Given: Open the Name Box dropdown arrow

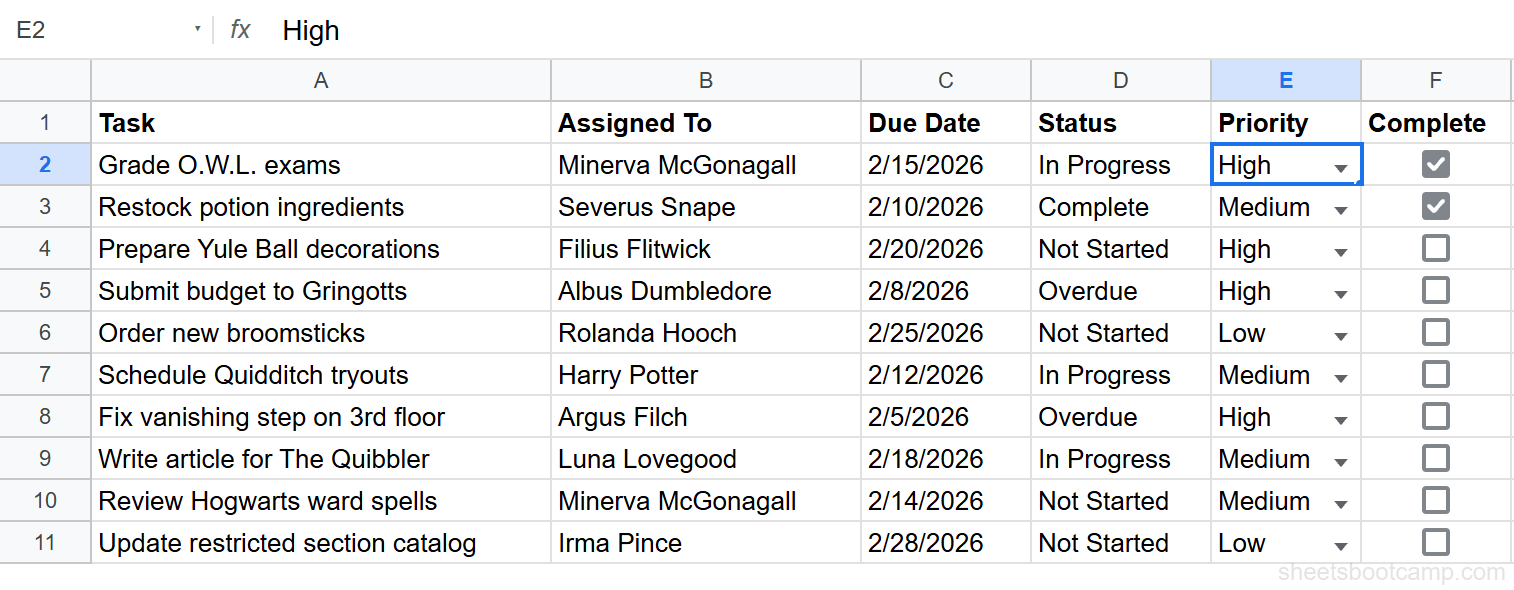Looking at the screenshot, I should (198, 30).
